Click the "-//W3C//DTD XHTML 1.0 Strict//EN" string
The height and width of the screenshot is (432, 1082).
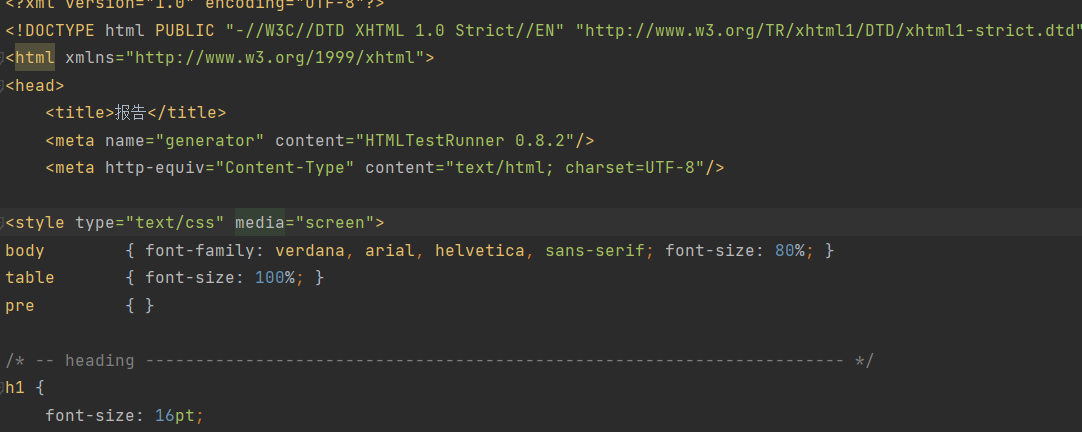click(395, 30)
